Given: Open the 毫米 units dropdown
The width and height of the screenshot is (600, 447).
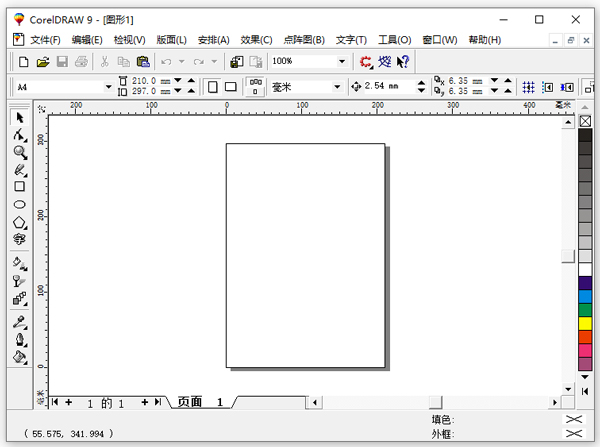Looking at the screenshot, I should (x=337, y=87).
